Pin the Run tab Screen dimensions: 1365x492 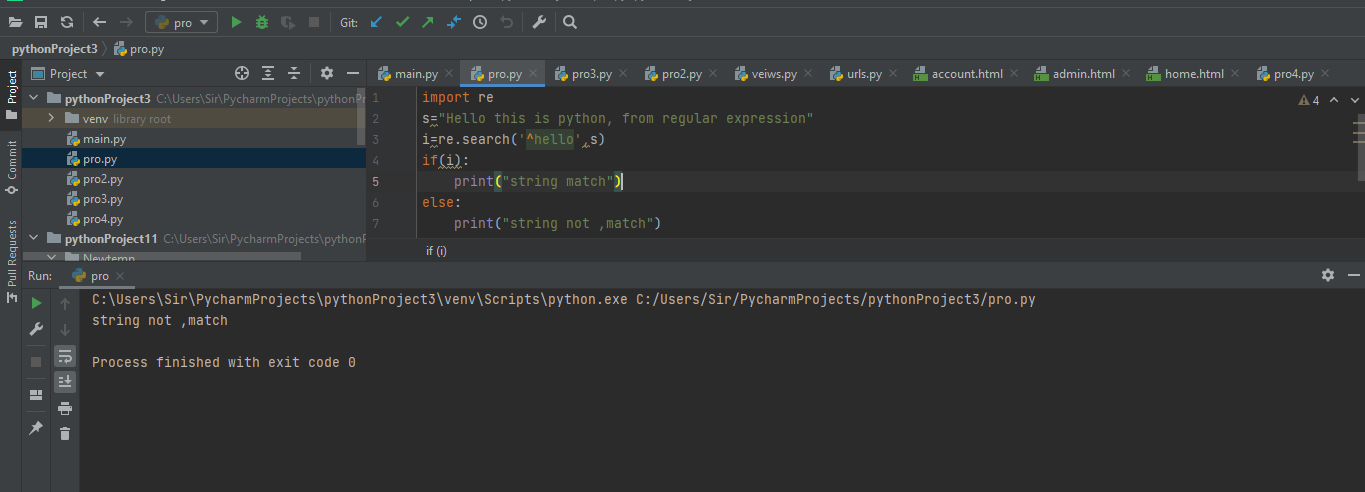36,428
